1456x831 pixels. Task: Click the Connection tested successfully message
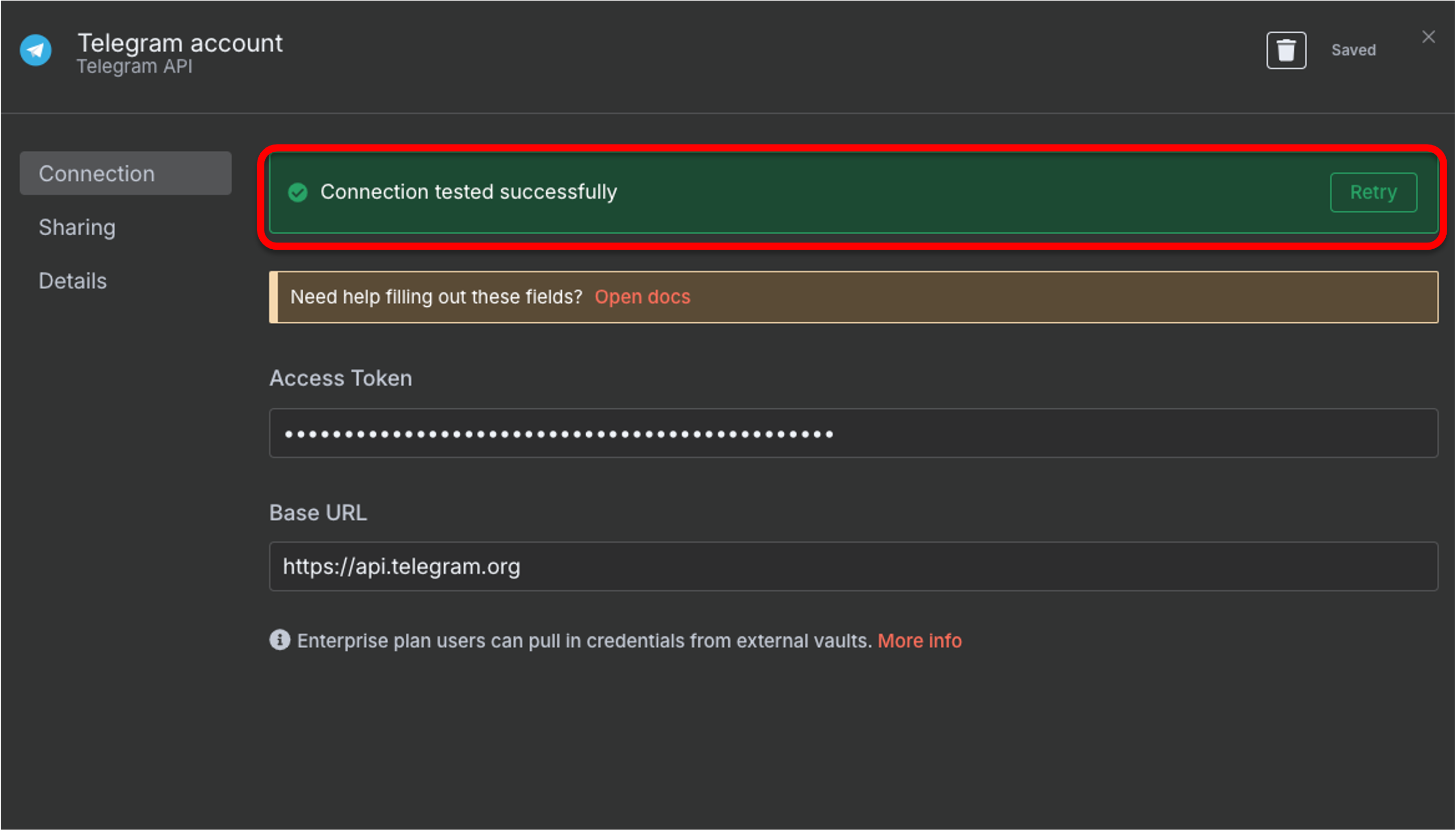click(x=468, y=192)
